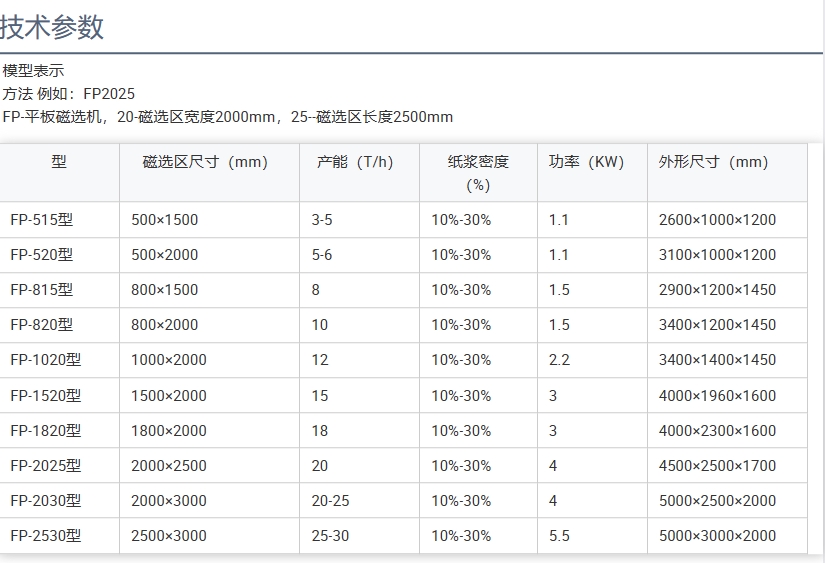Select the 5.5 power value cell
Screen dimensions: 825x563
(x=559, y=536)
